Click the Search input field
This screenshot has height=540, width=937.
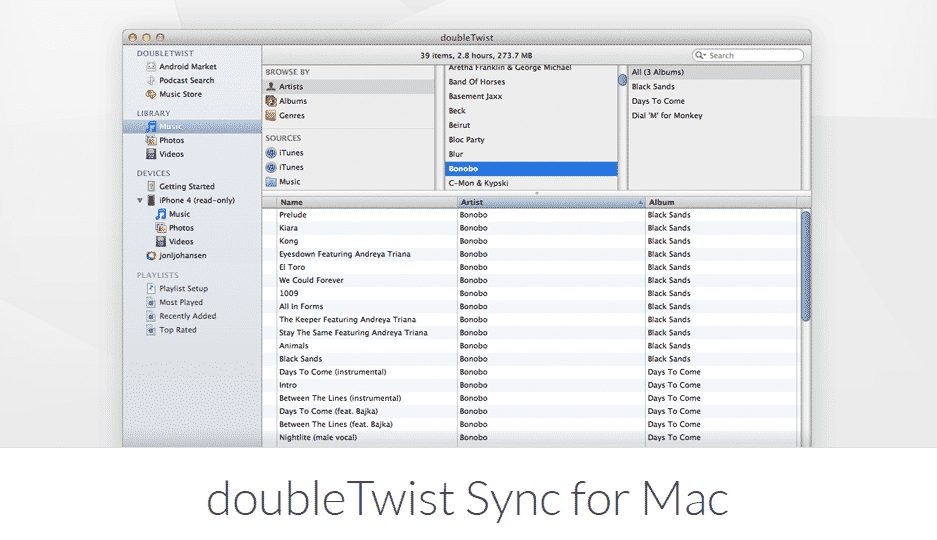pos(748,55)
